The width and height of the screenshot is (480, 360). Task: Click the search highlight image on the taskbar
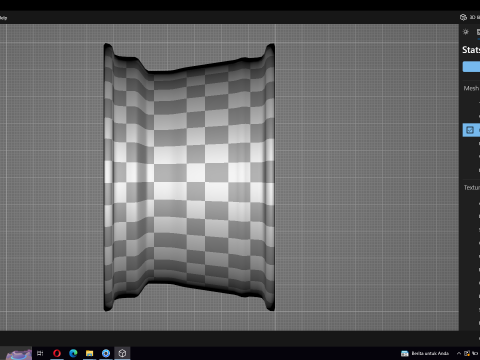click(18, 354)
